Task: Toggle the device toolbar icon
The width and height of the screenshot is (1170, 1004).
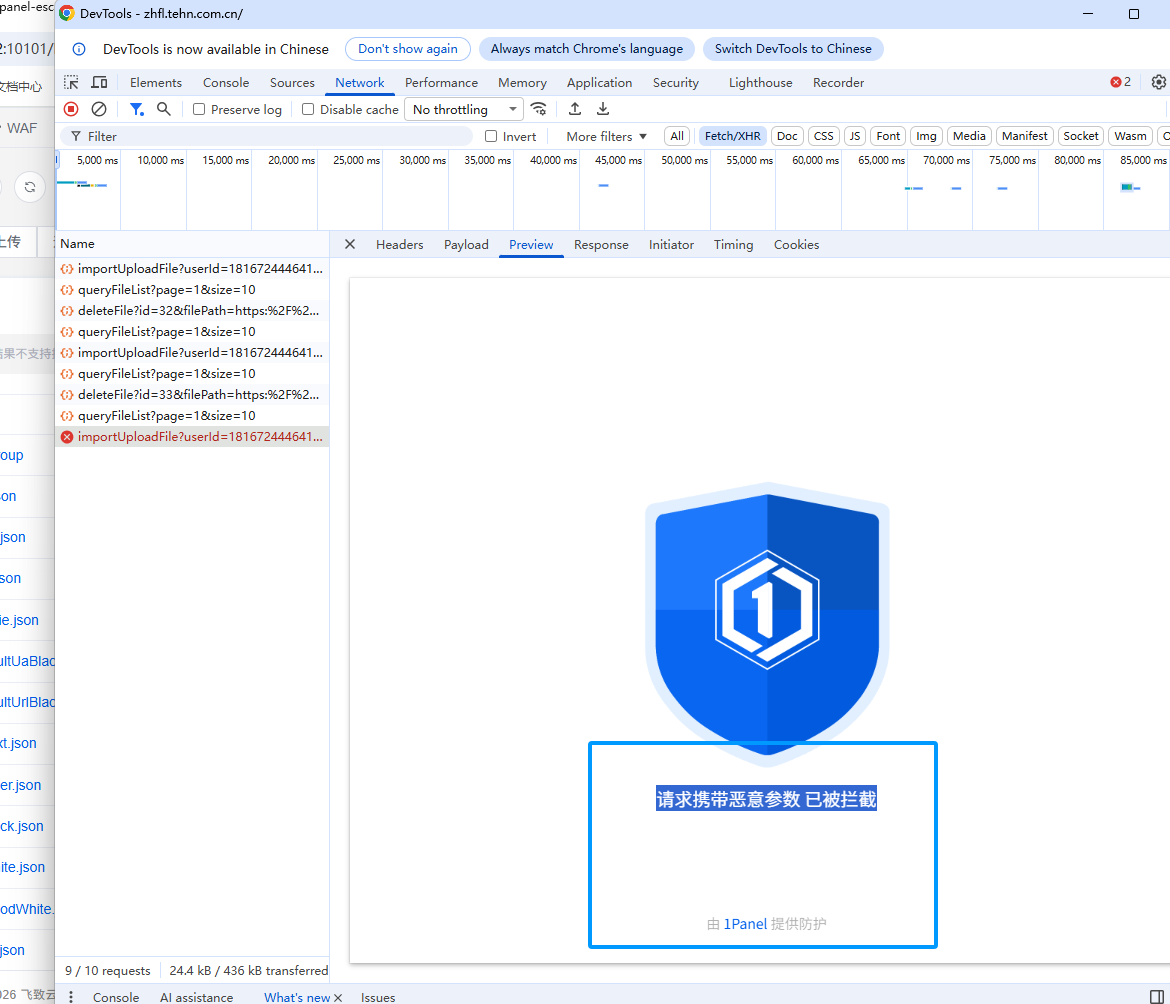Action: 99,83
